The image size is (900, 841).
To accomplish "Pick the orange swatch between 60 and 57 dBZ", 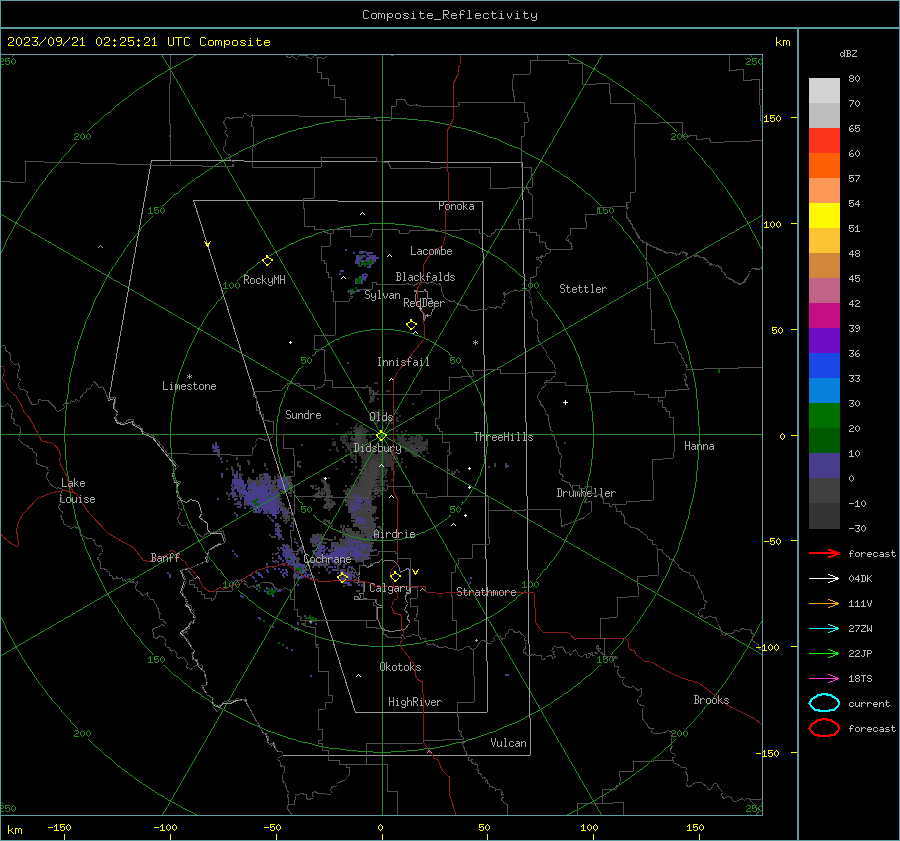I will [x=824, y=165].
